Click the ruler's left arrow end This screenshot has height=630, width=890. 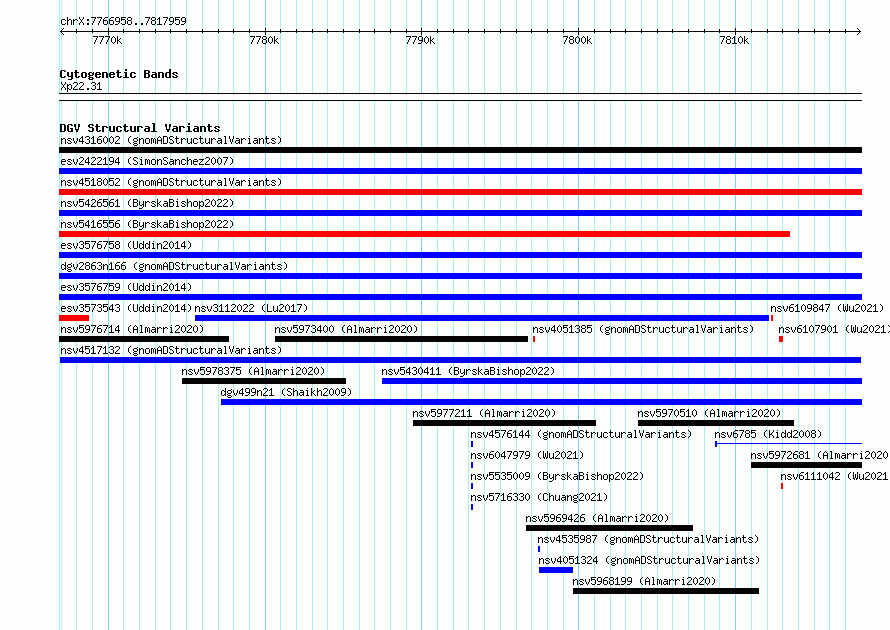pyautogui.click(x=62, y=32)
